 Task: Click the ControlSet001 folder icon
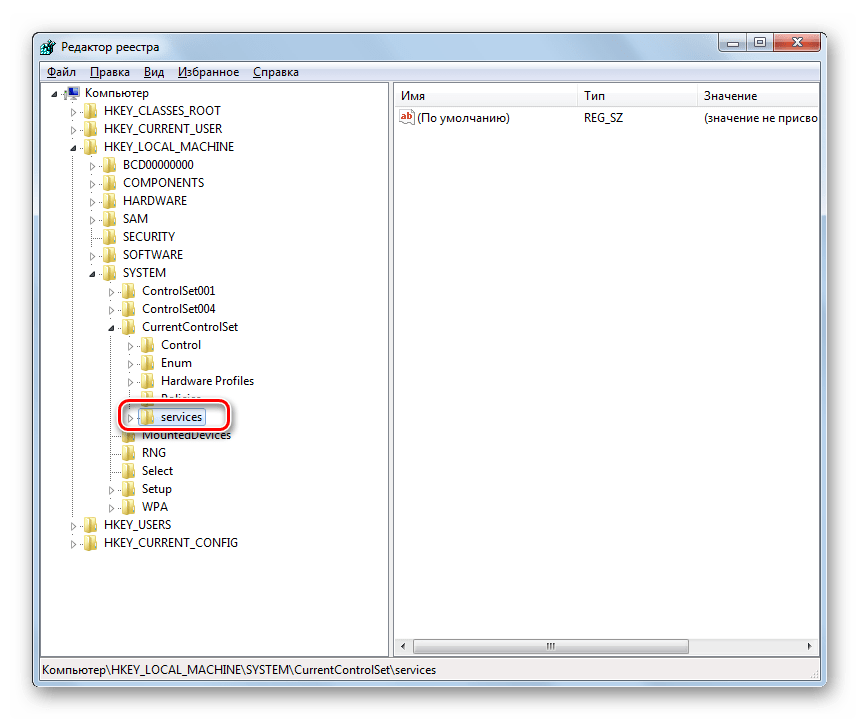tap(129, 291)
